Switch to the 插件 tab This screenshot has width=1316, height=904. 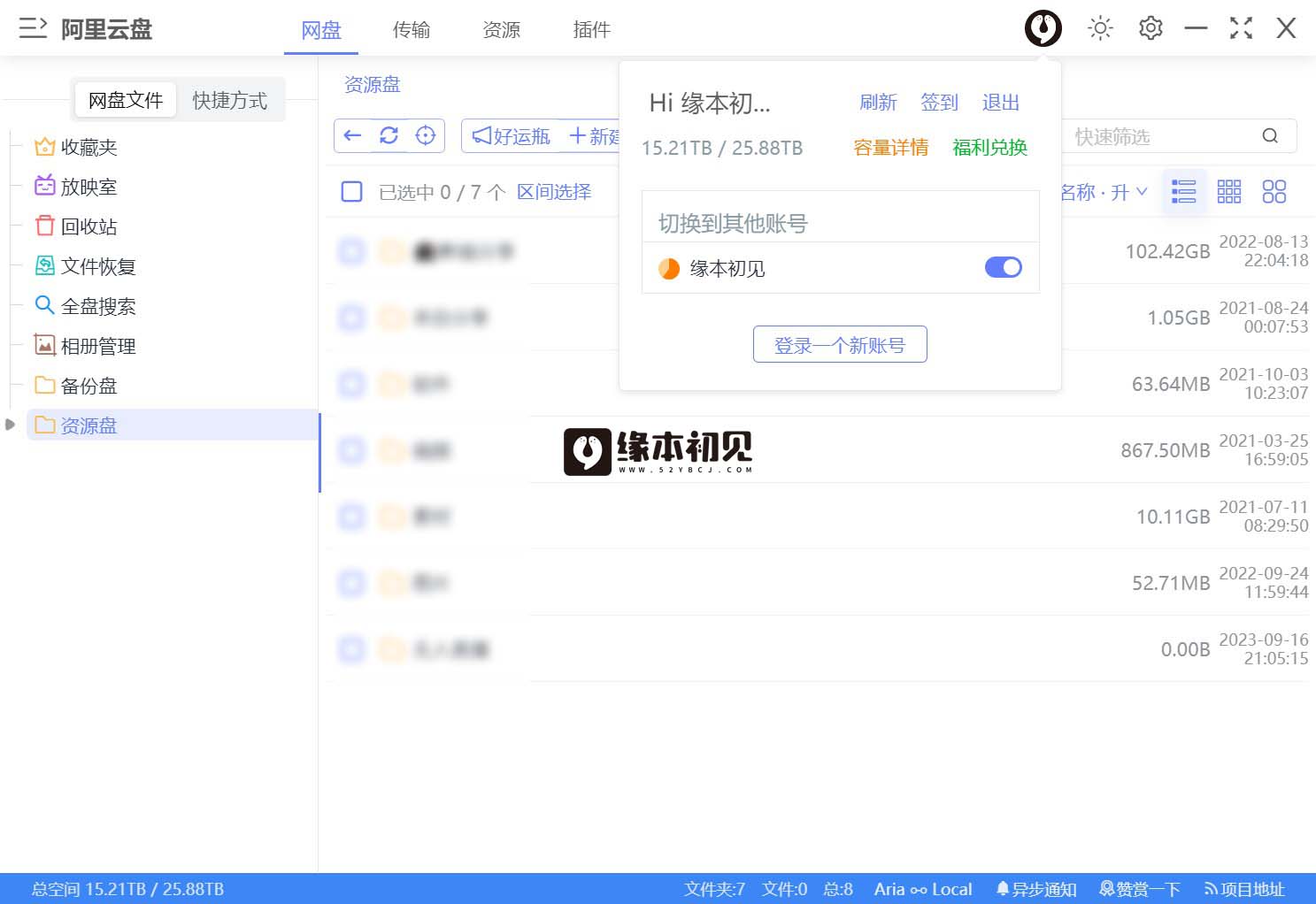pyautogui.click(x=592, y=30)
